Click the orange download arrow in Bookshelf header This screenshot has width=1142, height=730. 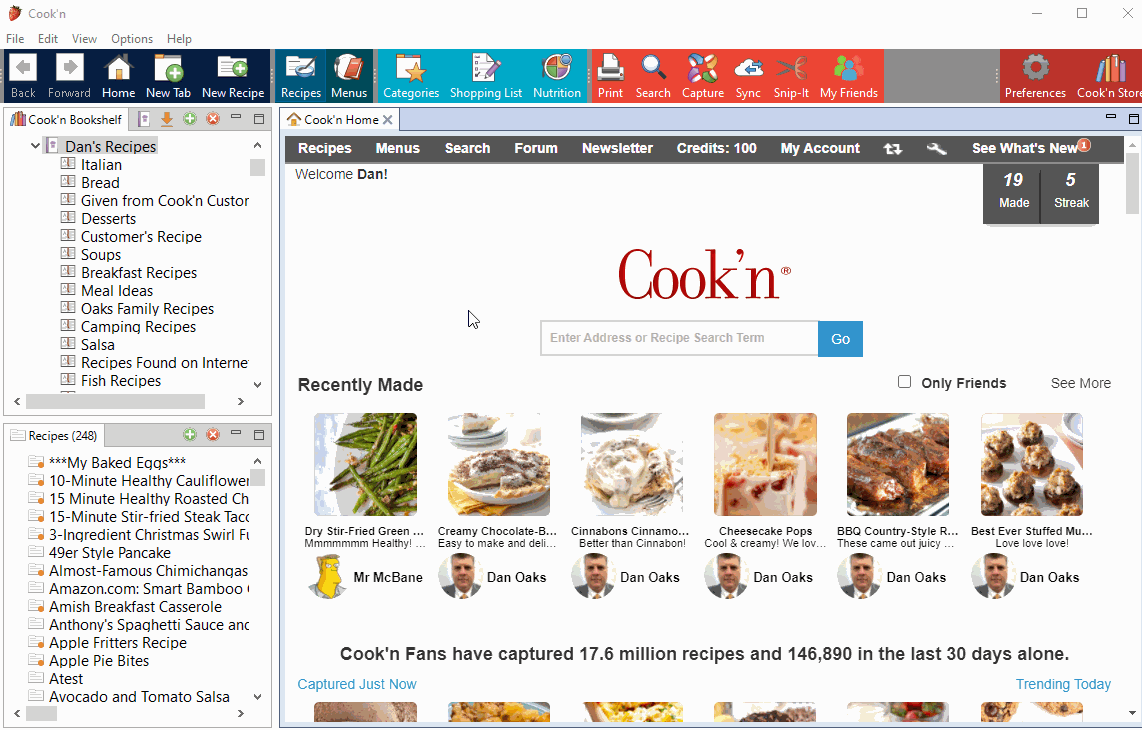pos(167,119)
